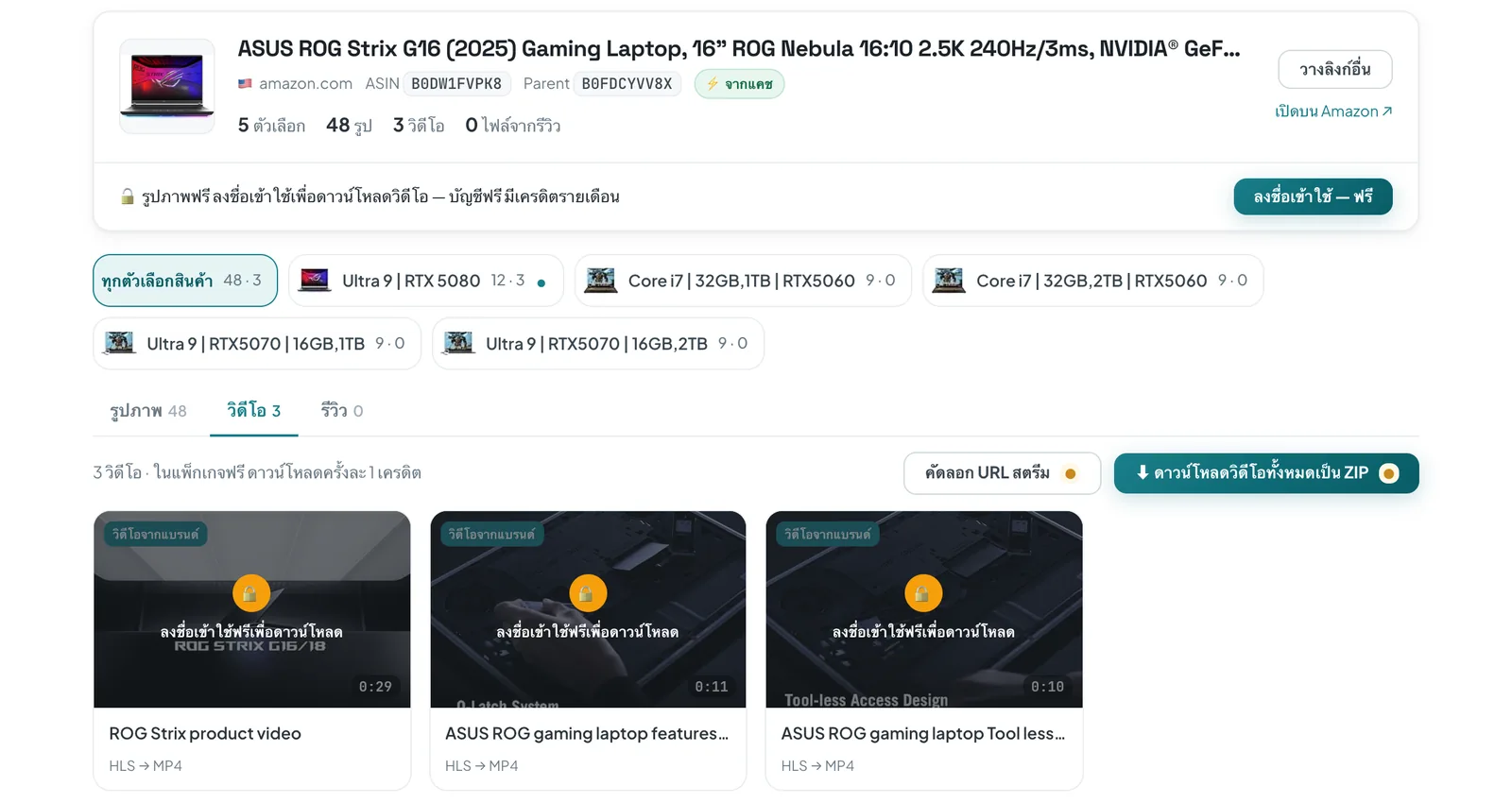Click the 48 รูป image count

[349, 126]
